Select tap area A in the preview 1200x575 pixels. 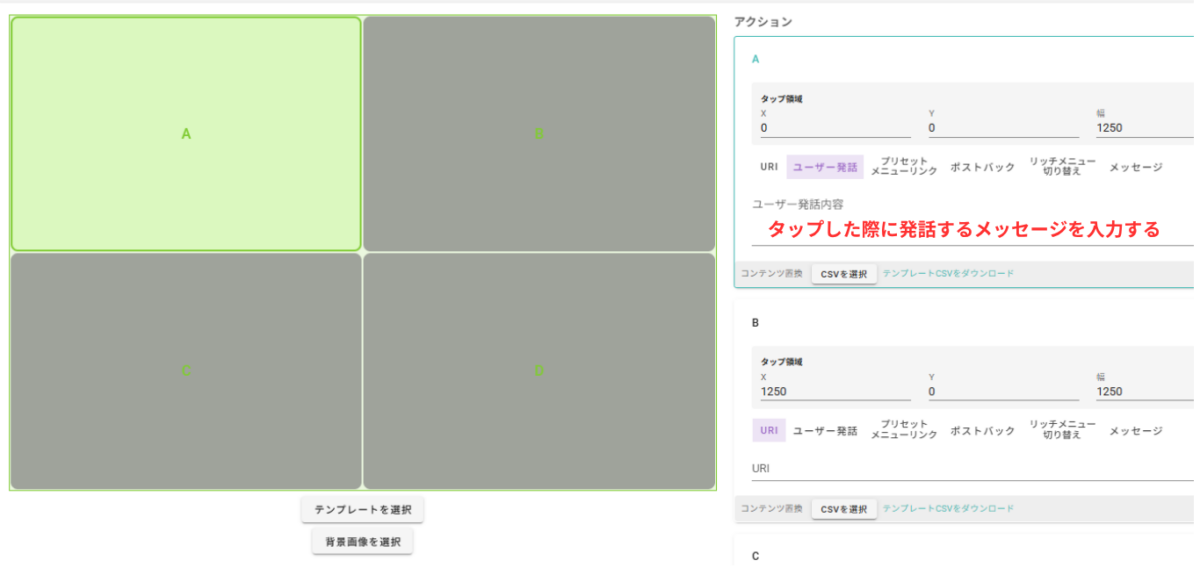pyautogui.click(x=186, y=134)
